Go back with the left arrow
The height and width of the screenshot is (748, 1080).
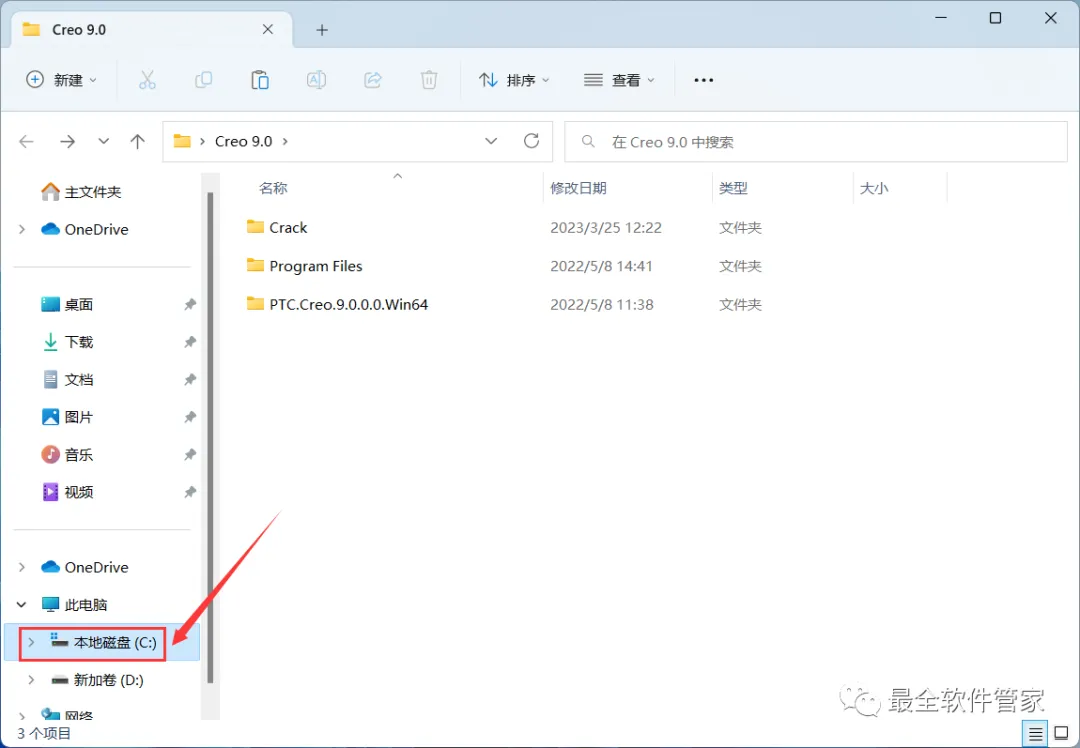coord(26,141)
